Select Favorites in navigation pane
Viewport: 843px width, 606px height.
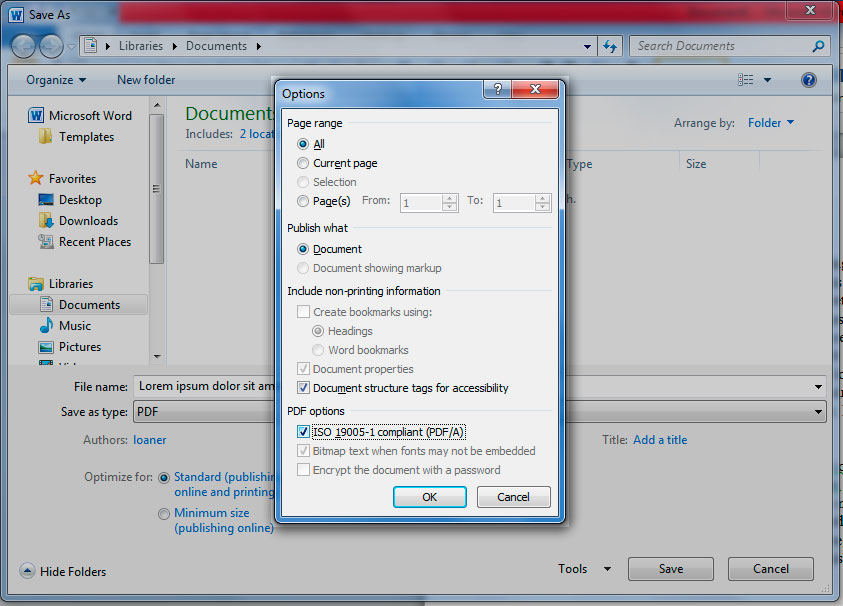[62, 179]
